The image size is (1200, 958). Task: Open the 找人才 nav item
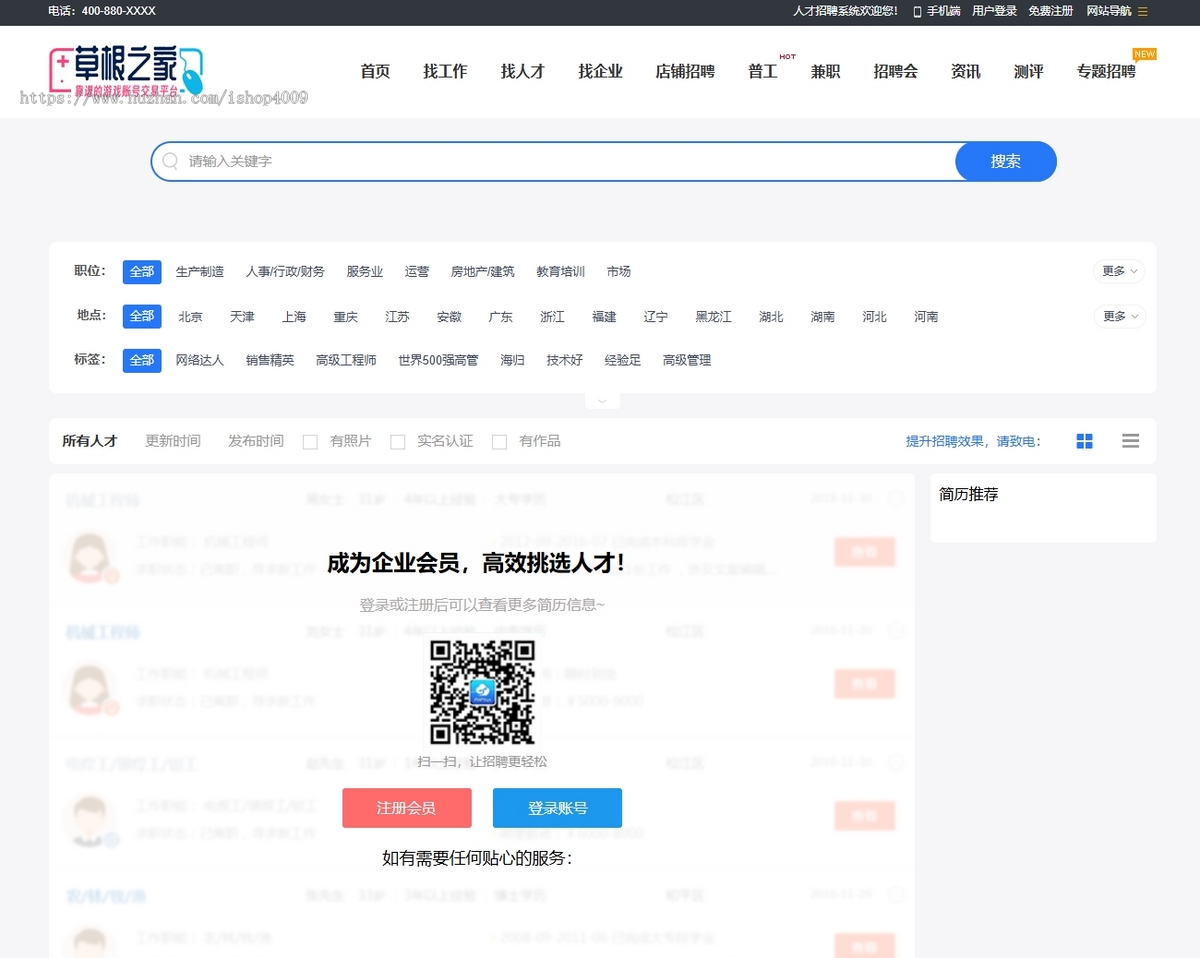click(x=523, y=71)
